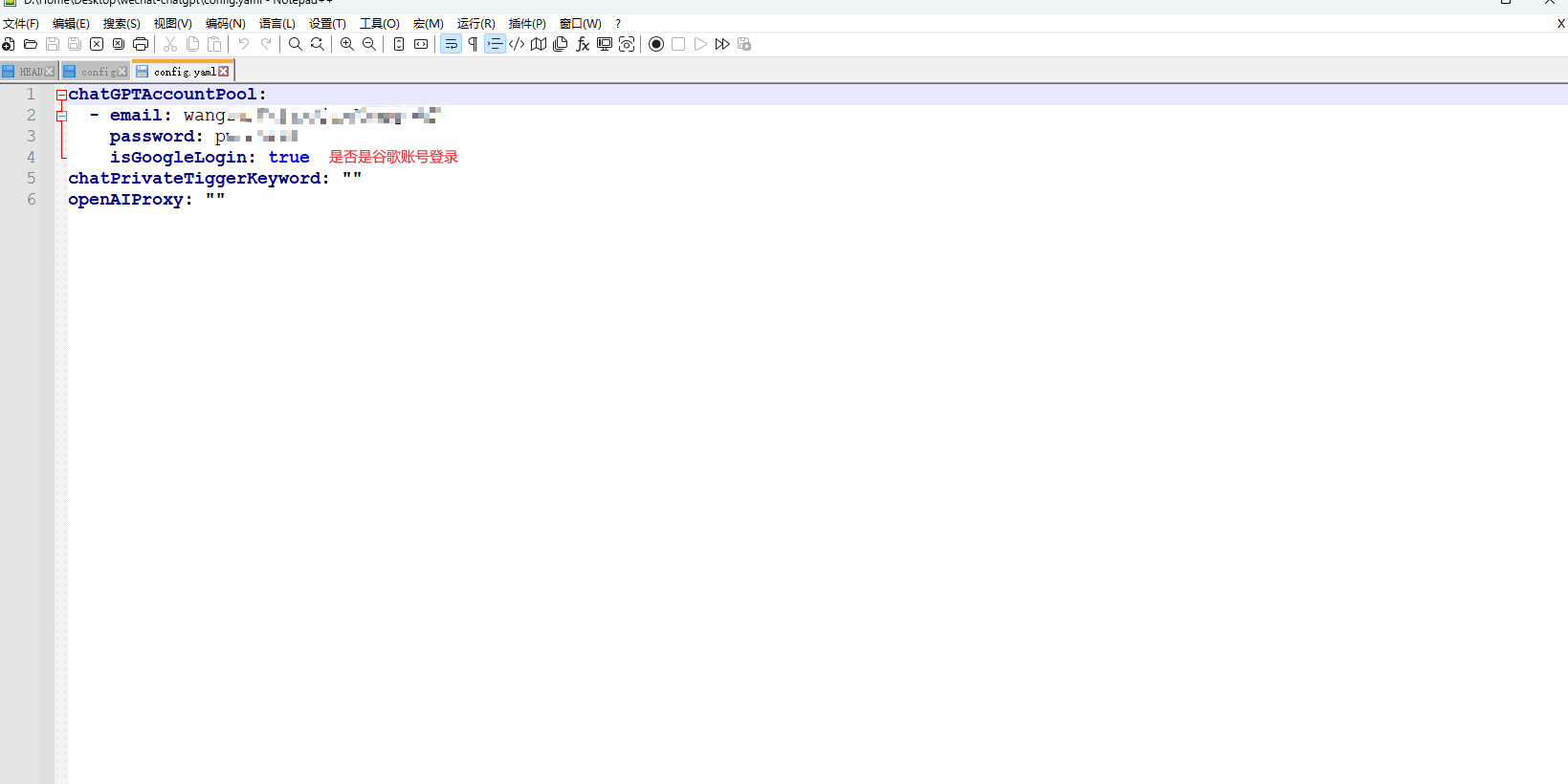Play back the recorded macro
The height and width of the screenshot is (784, 1568).
pos(700,44)
